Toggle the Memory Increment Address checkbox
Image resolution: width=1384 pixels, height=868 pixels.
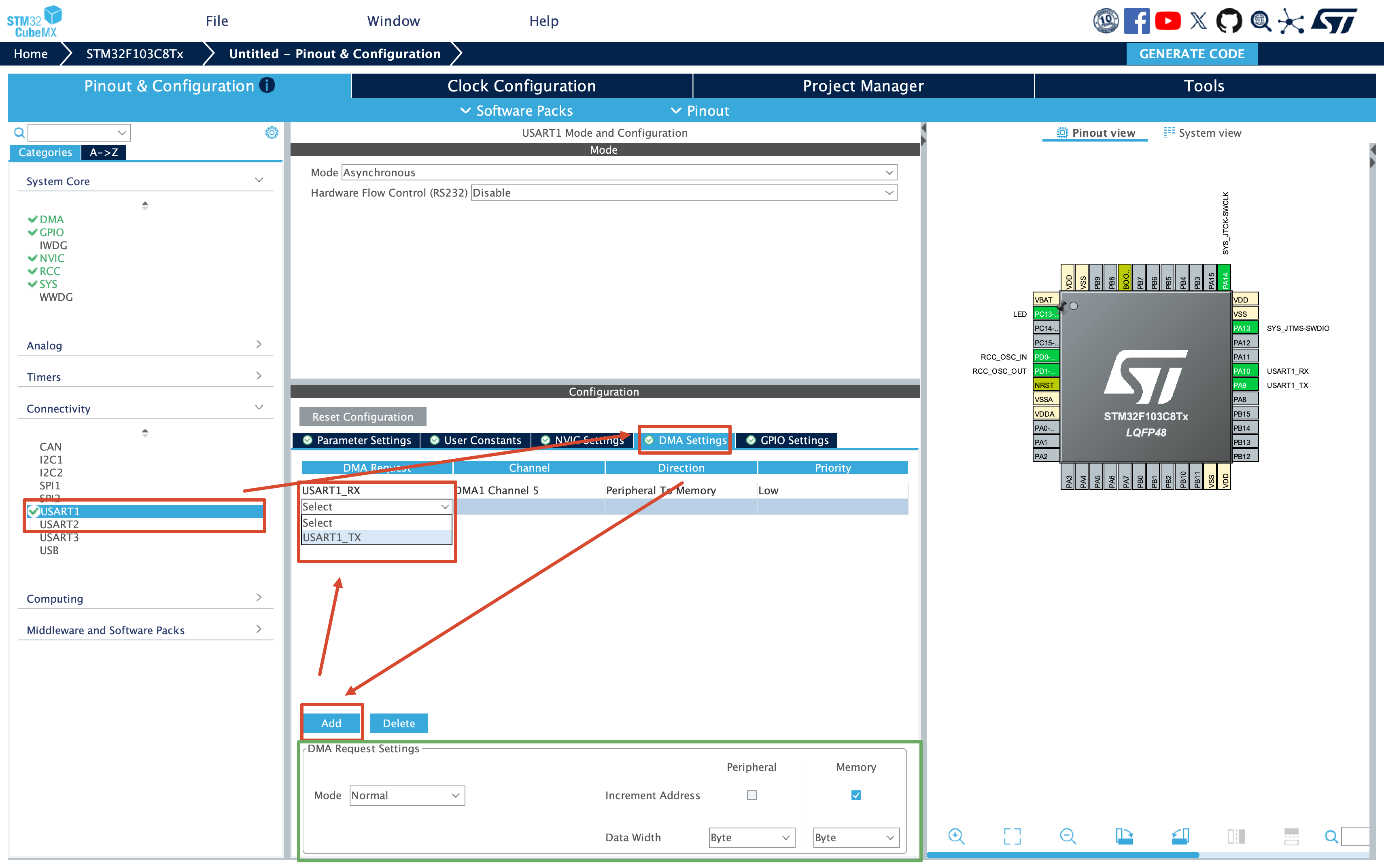point(855,795)
